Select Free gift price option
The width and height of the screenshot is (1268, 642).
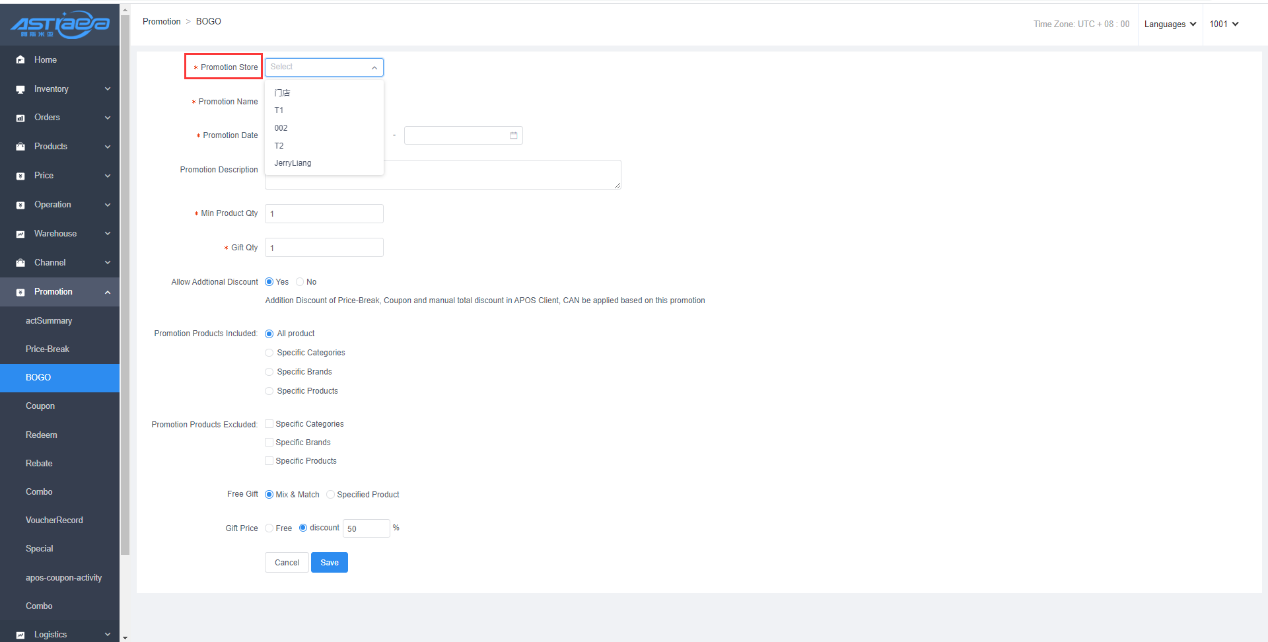click(269, 528)
